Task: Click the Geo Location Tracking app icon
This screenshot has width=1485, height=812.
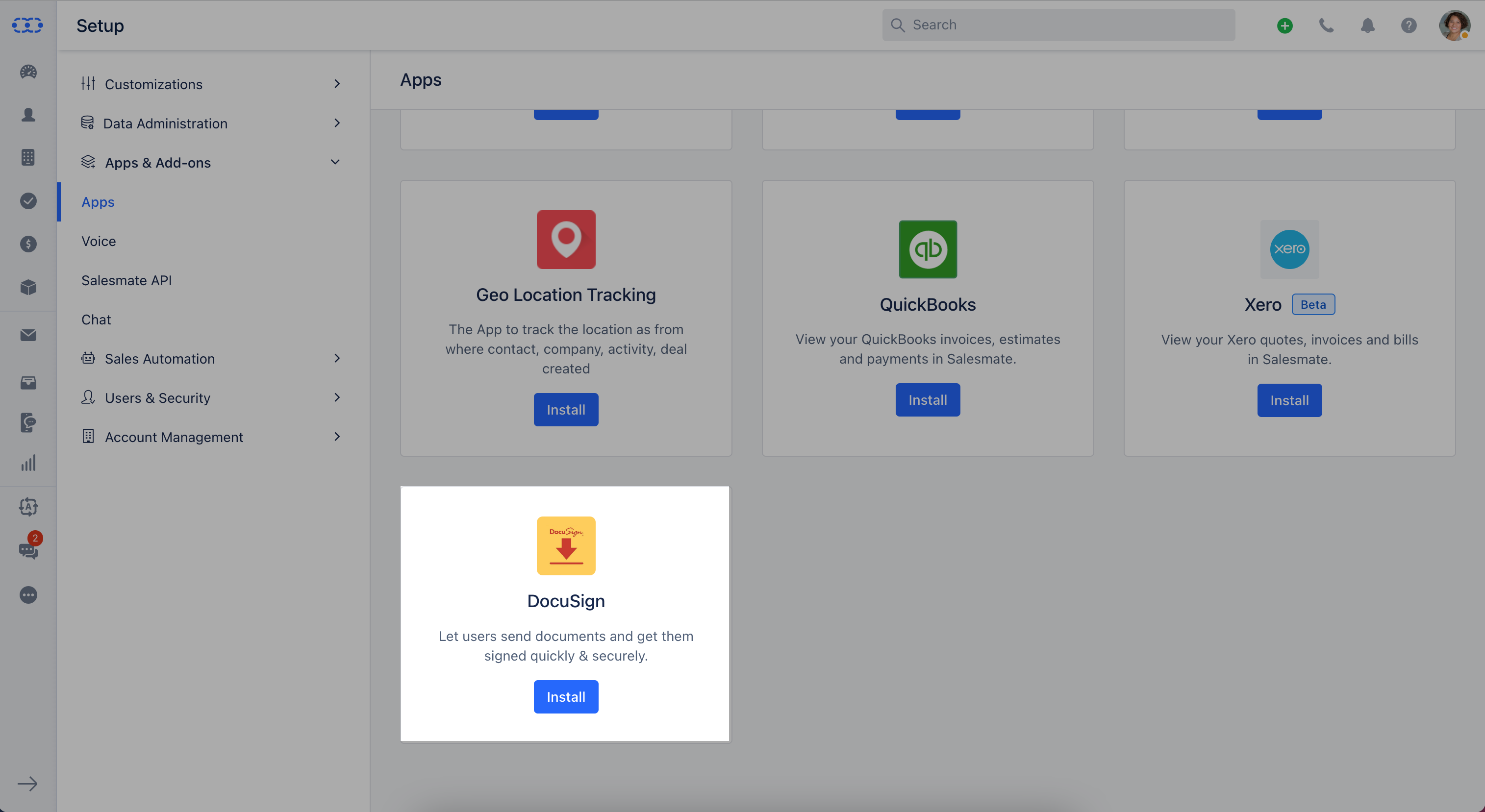Action: coord(566,239)
